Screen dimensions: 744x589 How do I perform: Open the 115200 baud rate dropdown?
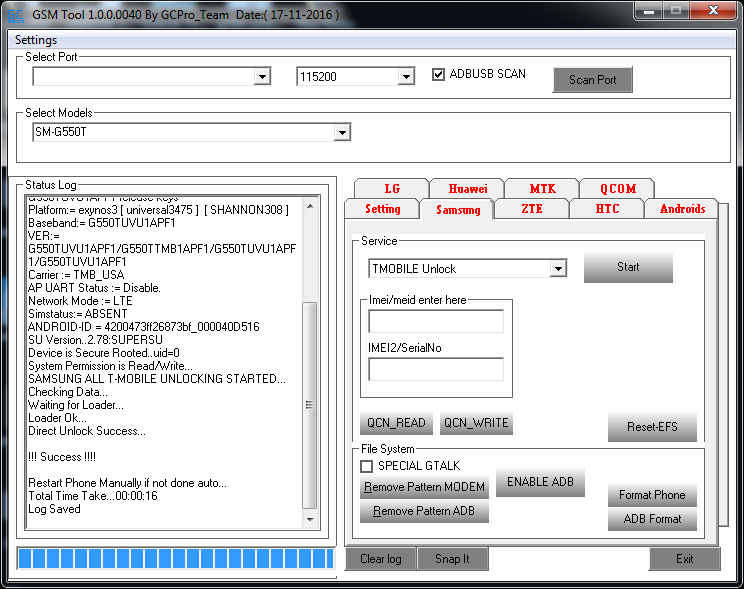tap(406, 77)
